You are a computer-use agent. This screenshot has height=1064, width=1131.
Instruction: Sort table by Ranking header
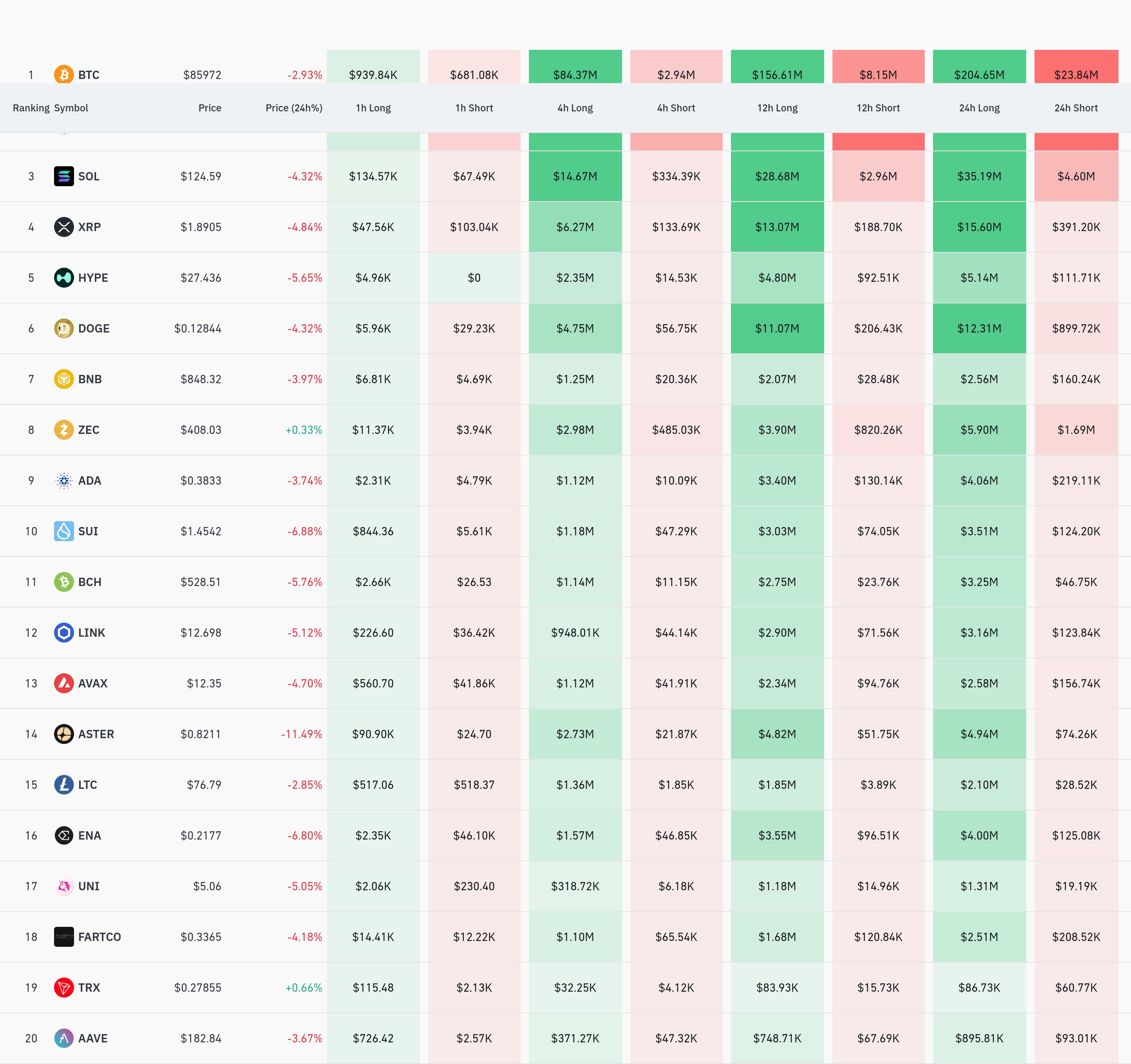(31, 108)
